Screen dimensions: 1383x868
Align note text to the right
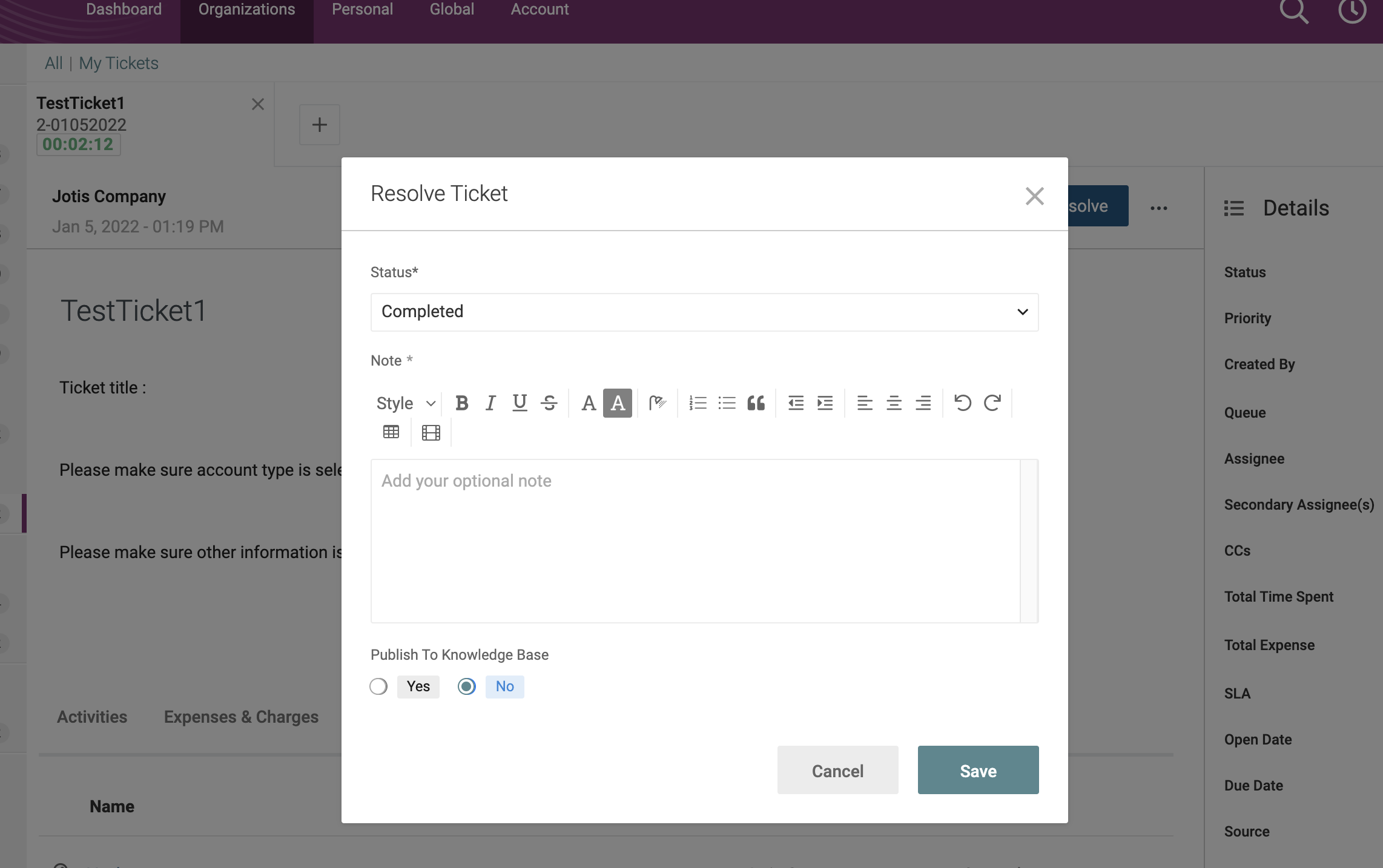(923, 403)
